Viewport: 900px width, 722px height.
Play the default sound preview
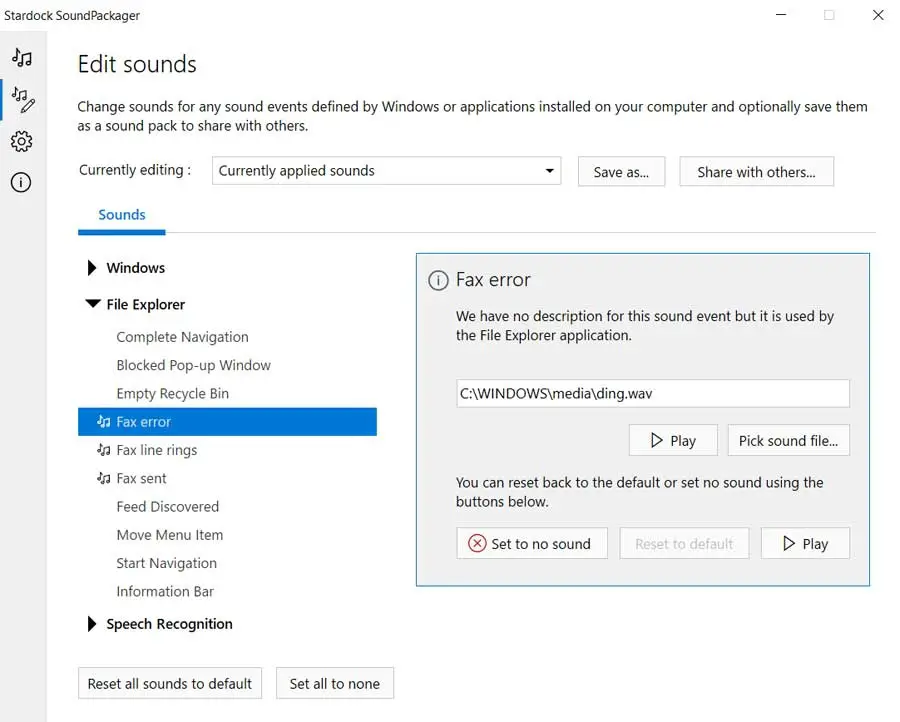804,544
